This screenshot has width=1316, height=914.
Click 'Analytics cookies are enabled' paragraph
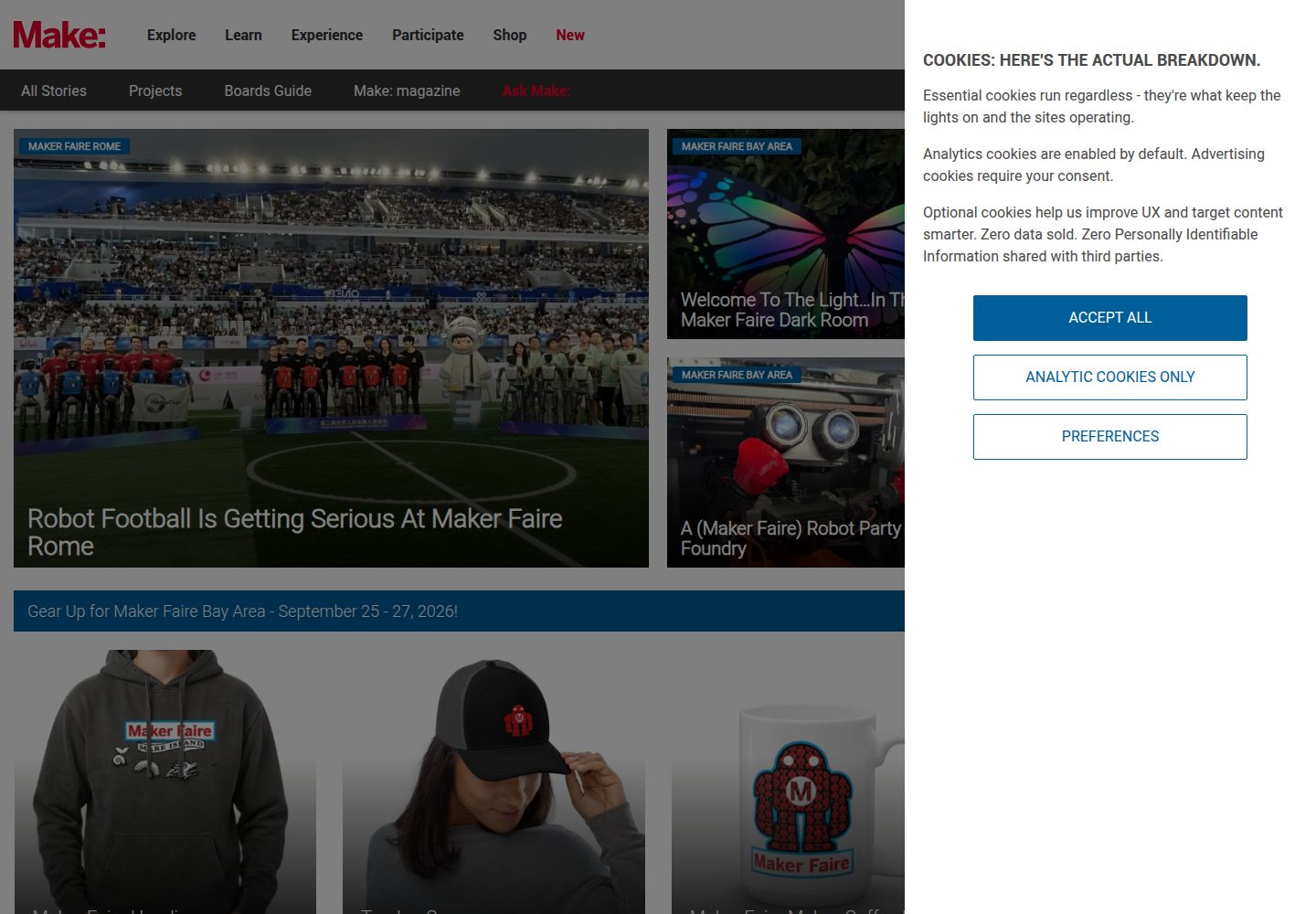click(1094, 165)
